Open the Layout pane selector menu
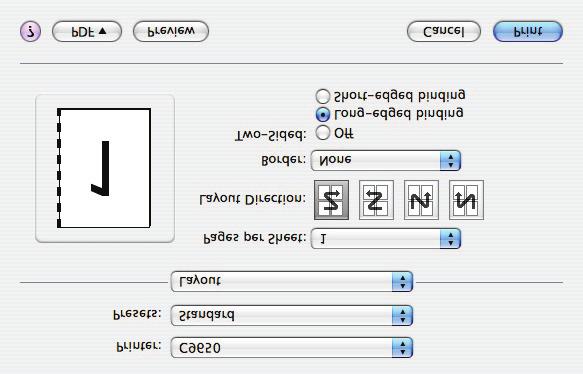Viewport: 583px width, 374px height. 292,281
